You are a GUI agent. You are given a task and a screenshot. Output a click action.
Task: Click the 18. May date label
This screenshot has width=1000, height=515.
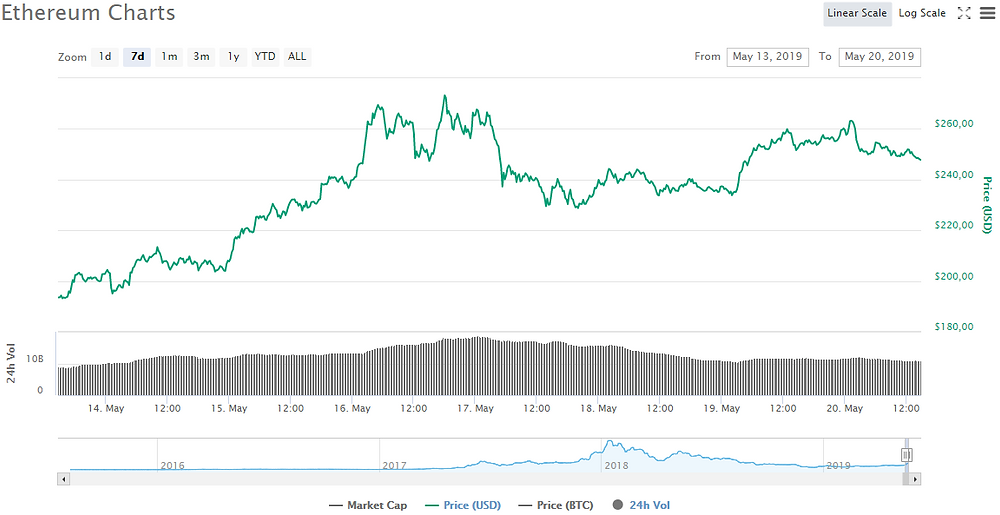tap(598, 409)
